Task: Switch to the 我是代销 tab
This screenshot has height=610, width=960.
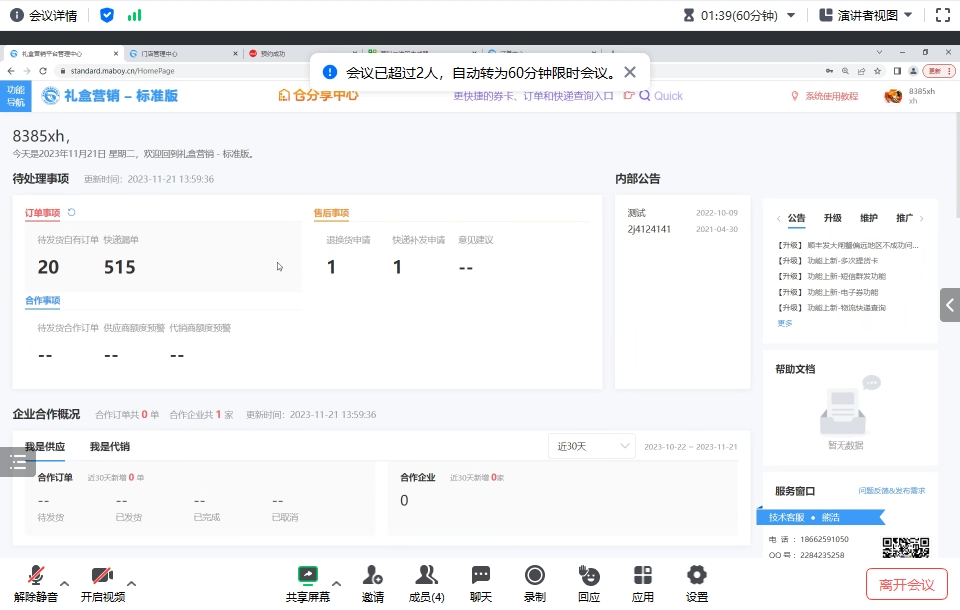Action: click(109, 447)
